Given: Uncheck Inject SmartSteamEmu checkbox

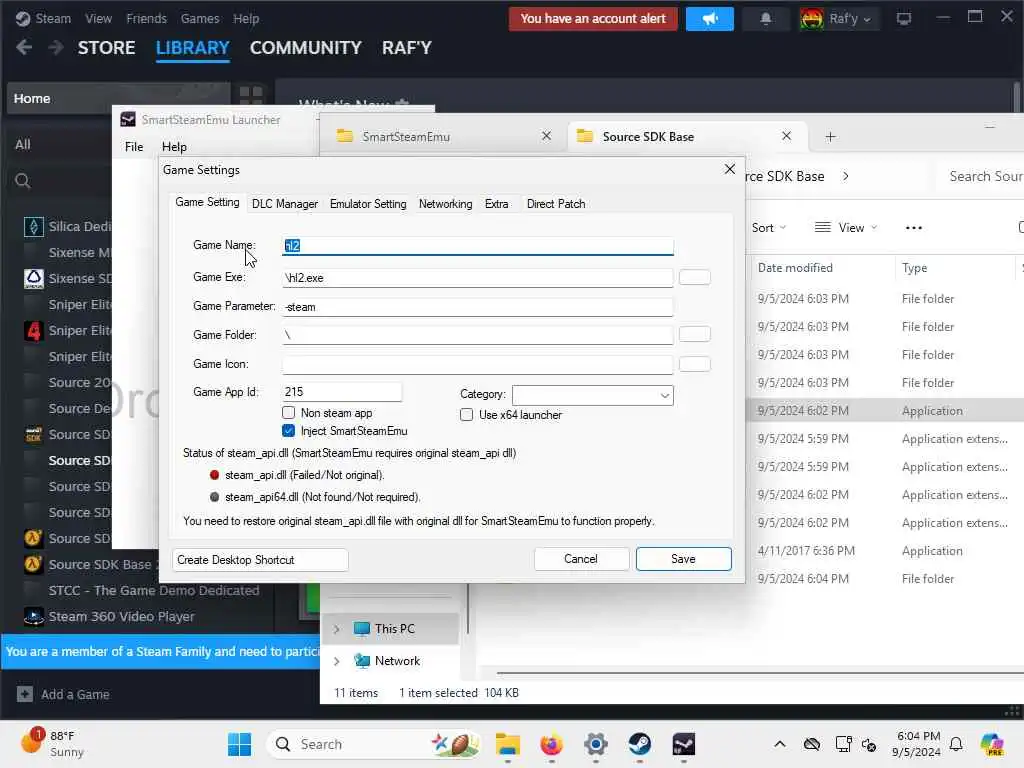Looking at the screenshot, I should click(289, 431).
